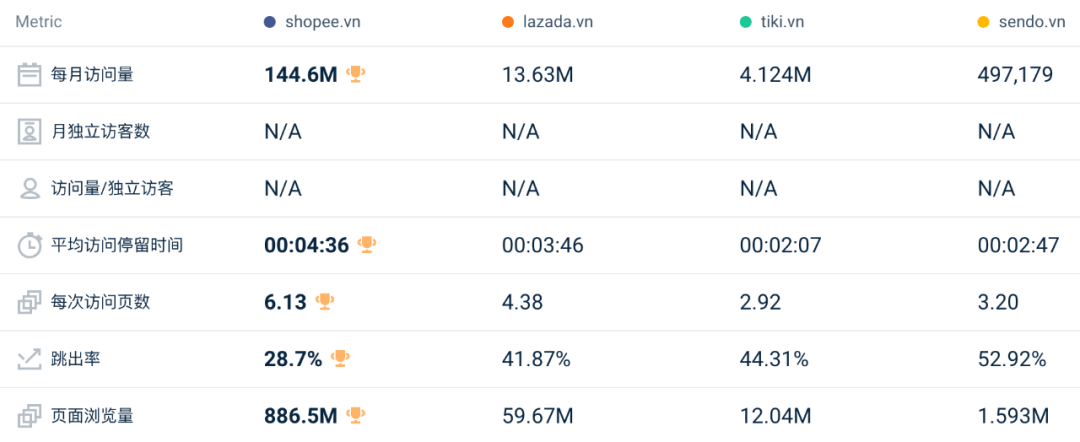
Task: Click the pages icon beside 页面浏览量
Action: tap(29, 416)
